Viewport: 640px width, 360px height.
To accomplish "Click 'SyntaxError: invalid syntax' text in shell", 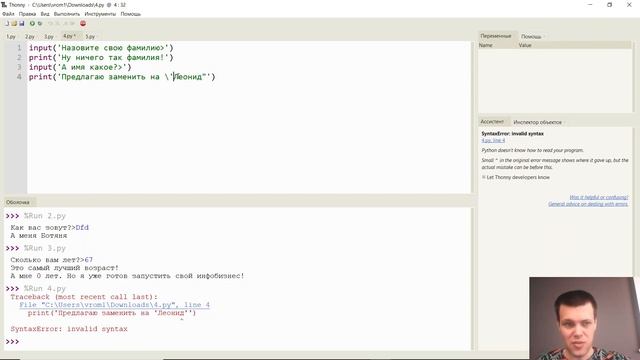I will coord(69,329).
